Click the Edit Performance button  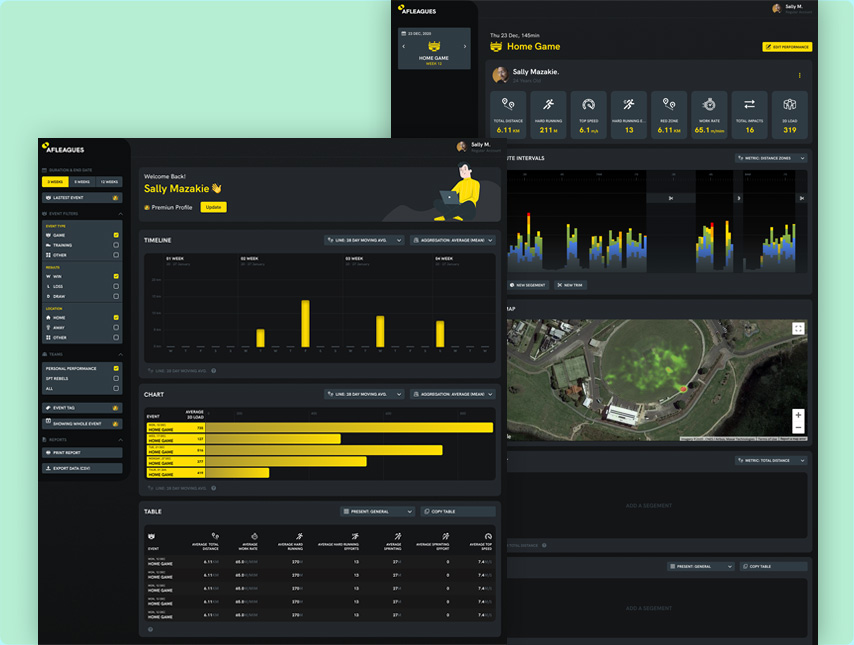(x=787, y=47)
